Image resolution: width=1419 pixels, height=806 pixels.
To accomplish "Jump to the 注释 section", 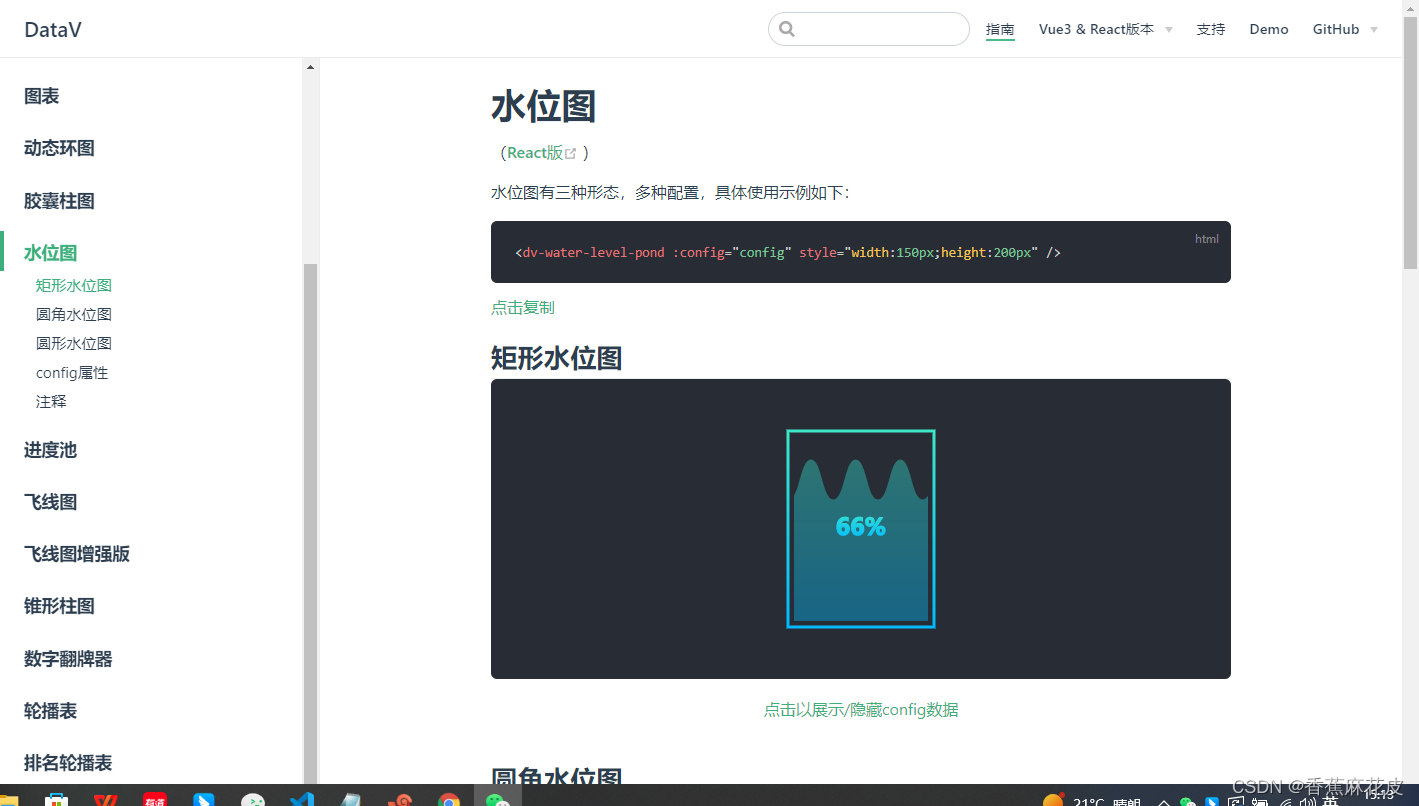I will click(x=51, y=401).
